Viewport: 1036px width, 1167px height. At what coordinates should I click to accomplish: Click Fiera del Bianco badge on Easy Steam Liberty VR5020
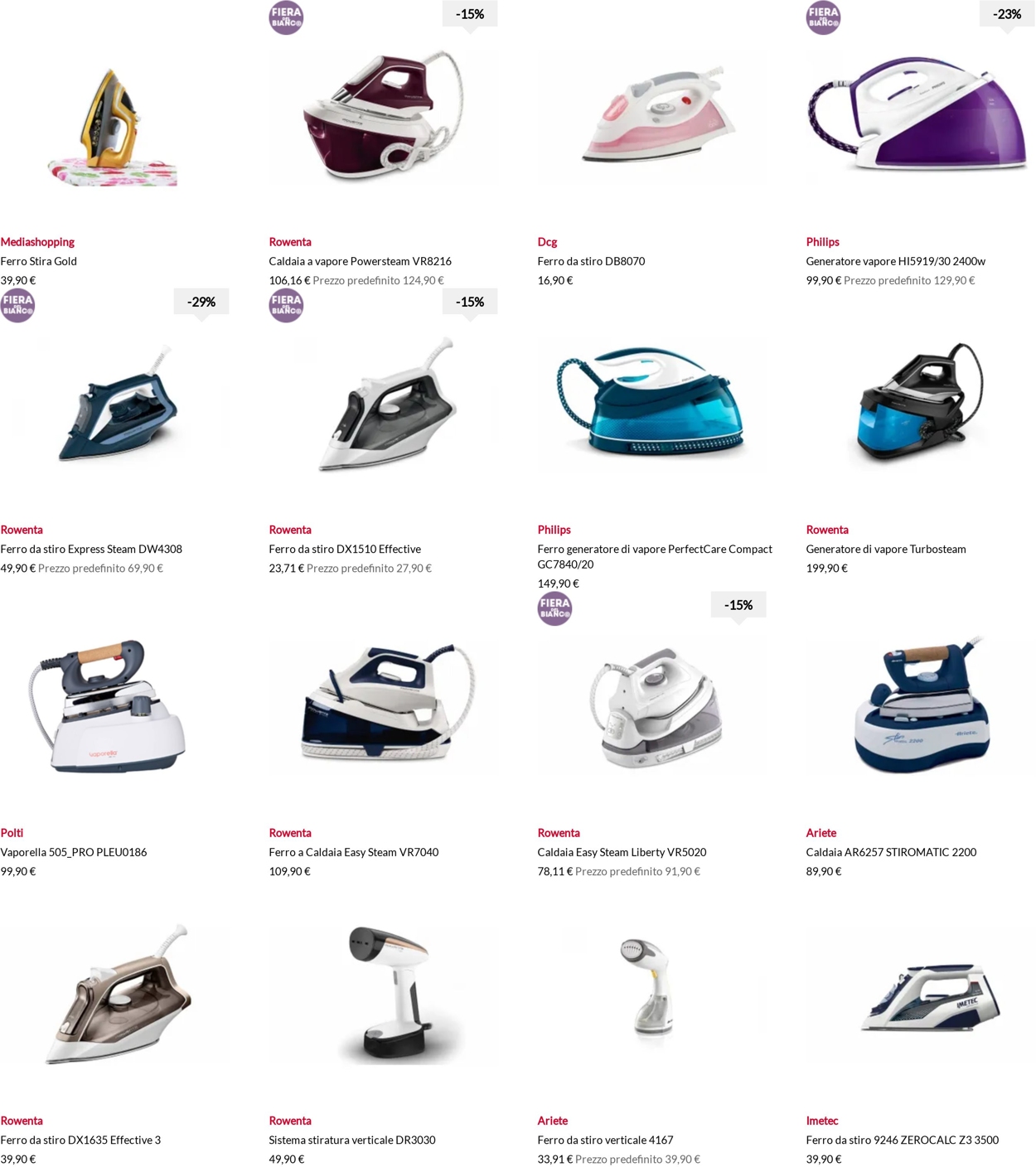click(x=554, y=608)
